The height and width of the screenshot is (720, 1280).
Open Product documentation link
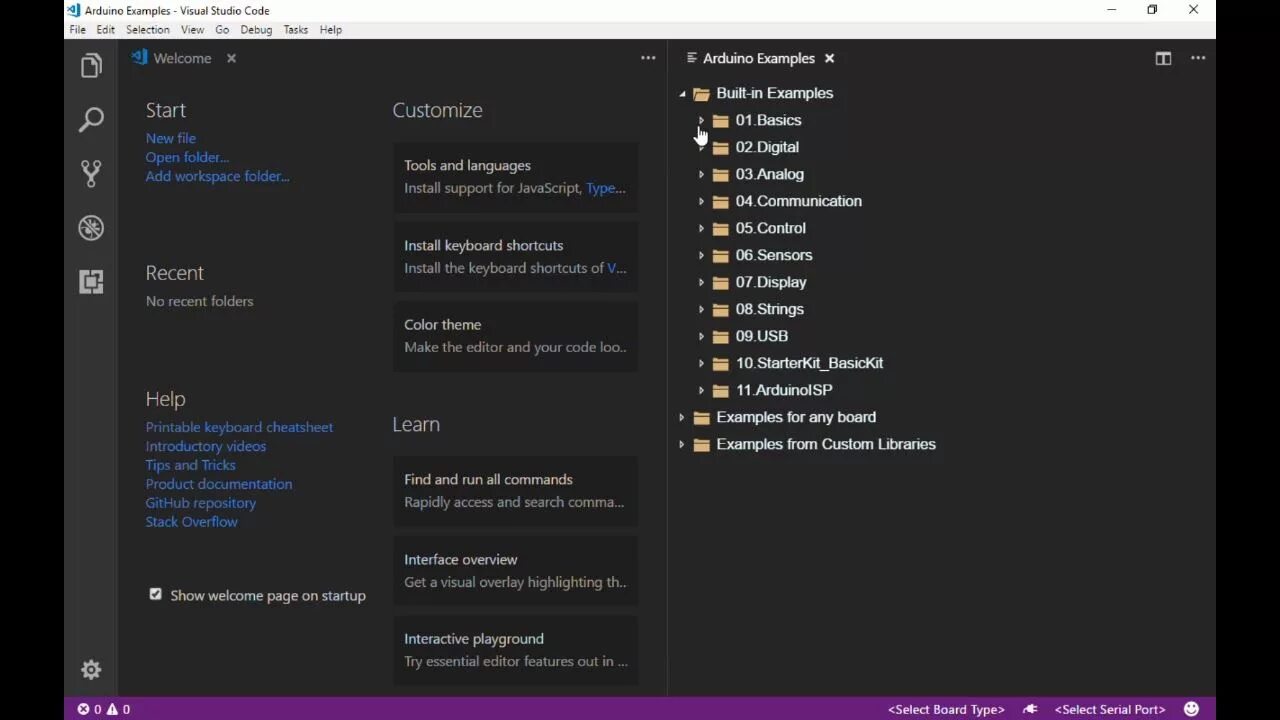coord(219,484)
